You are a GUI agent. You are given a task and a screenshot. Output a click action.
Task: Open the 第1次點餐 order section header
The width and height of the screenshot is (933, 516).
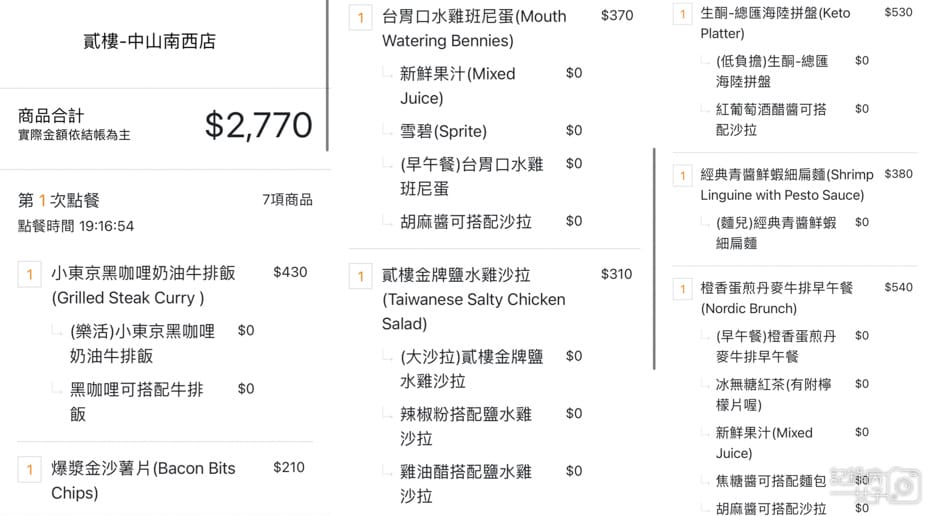coord(59,200)
